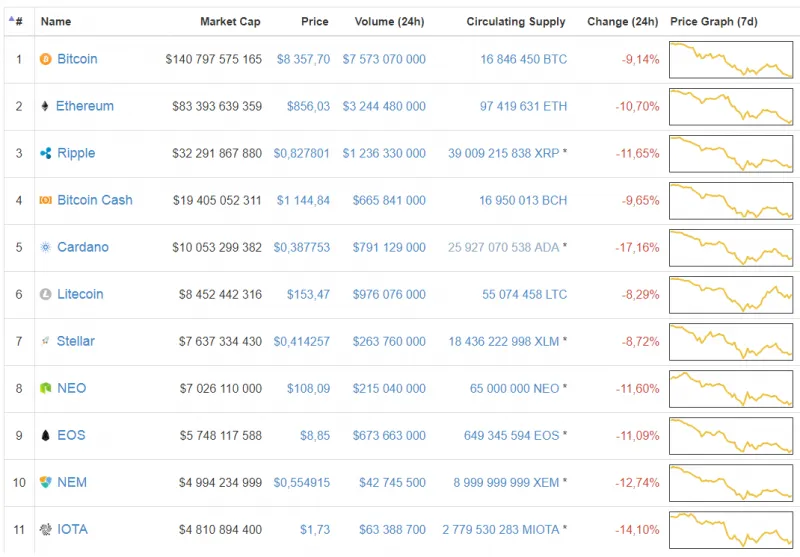Open NEO 7-day price graph
This screenshot has height=557, width=800.
click(x=731, y=389)
